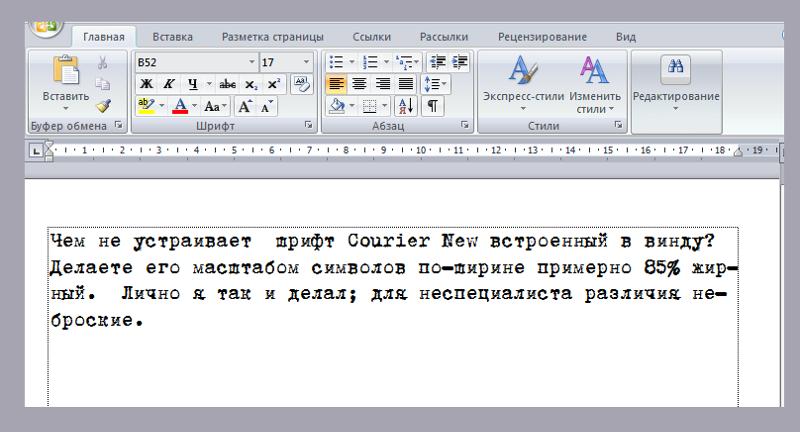Screen dimensions: 800x432
Task: Click the borders icon
Action: (369, 107)
